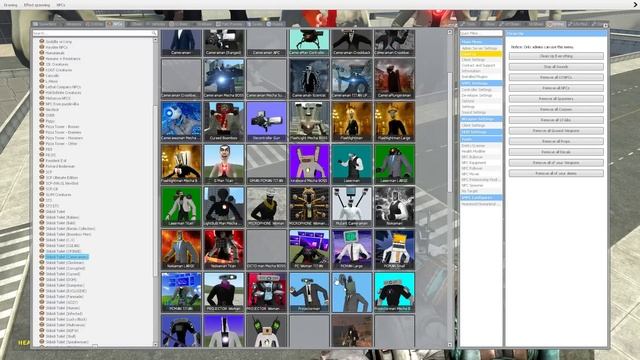Click the NPC grid vertical scrollbar
640x360 pixels.
(450, 131)
